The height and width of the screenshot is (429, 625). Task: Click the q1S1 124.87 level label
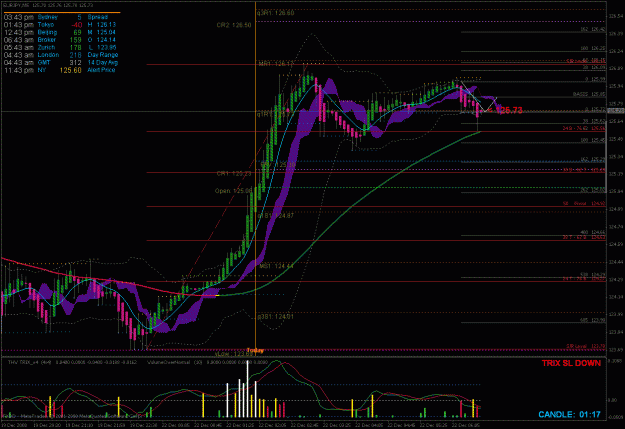(x=275, y=216)
